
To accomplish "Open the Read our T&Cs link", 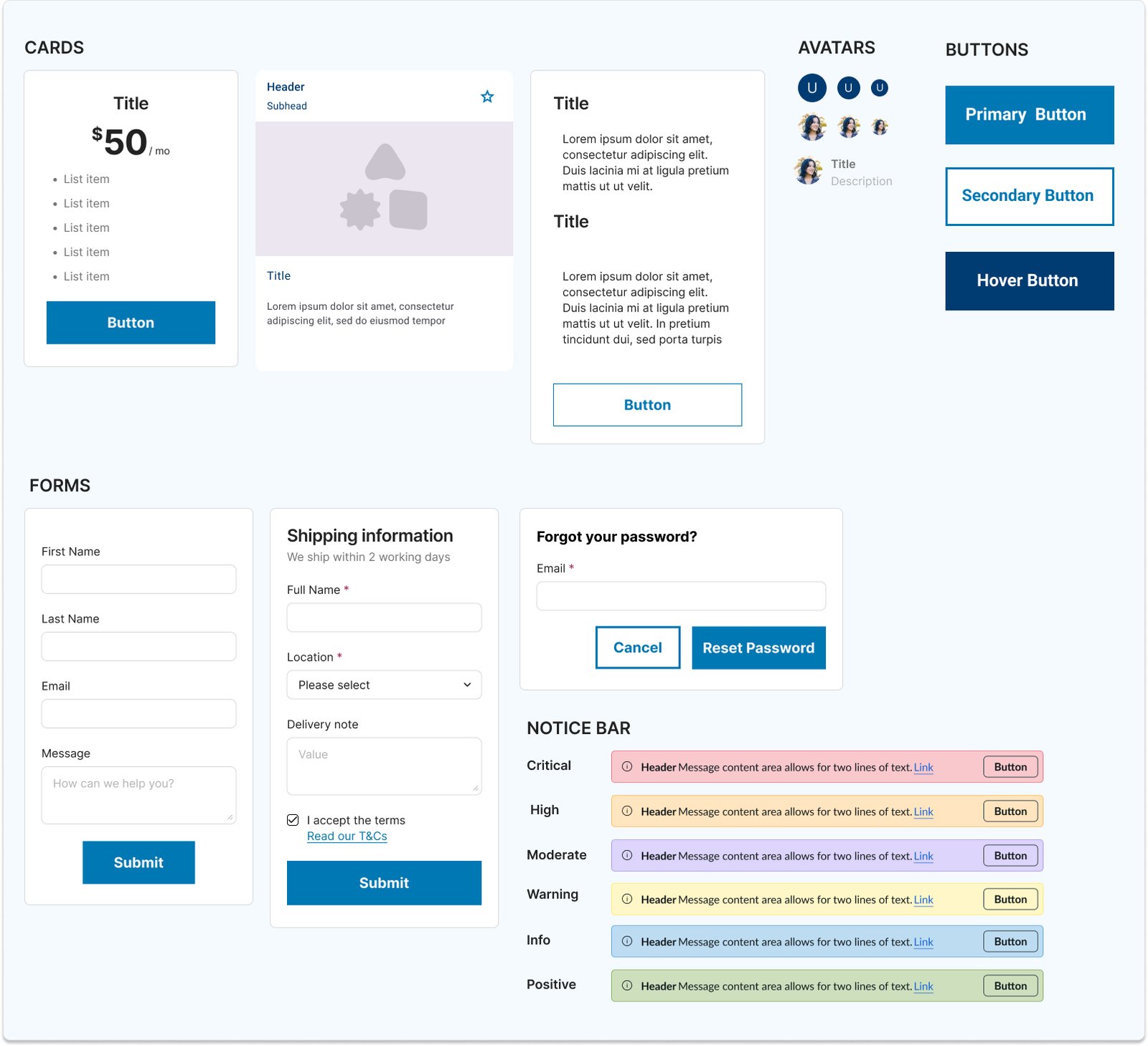I will click(347, 837).
